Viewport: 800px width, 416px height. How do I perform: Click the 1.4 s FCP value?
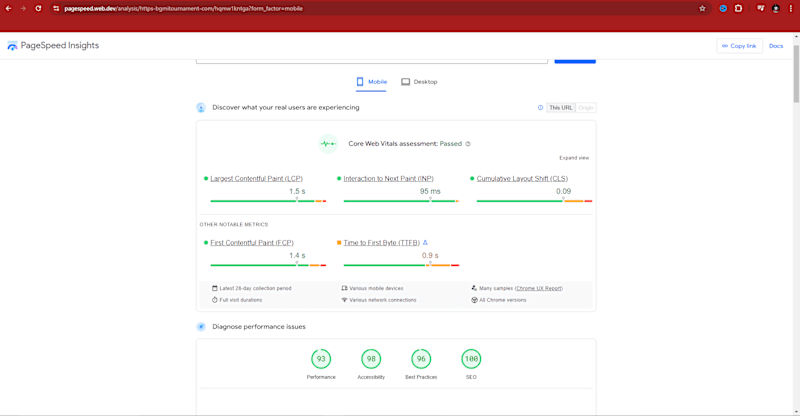pyautogui.click(x=297, y=256)
